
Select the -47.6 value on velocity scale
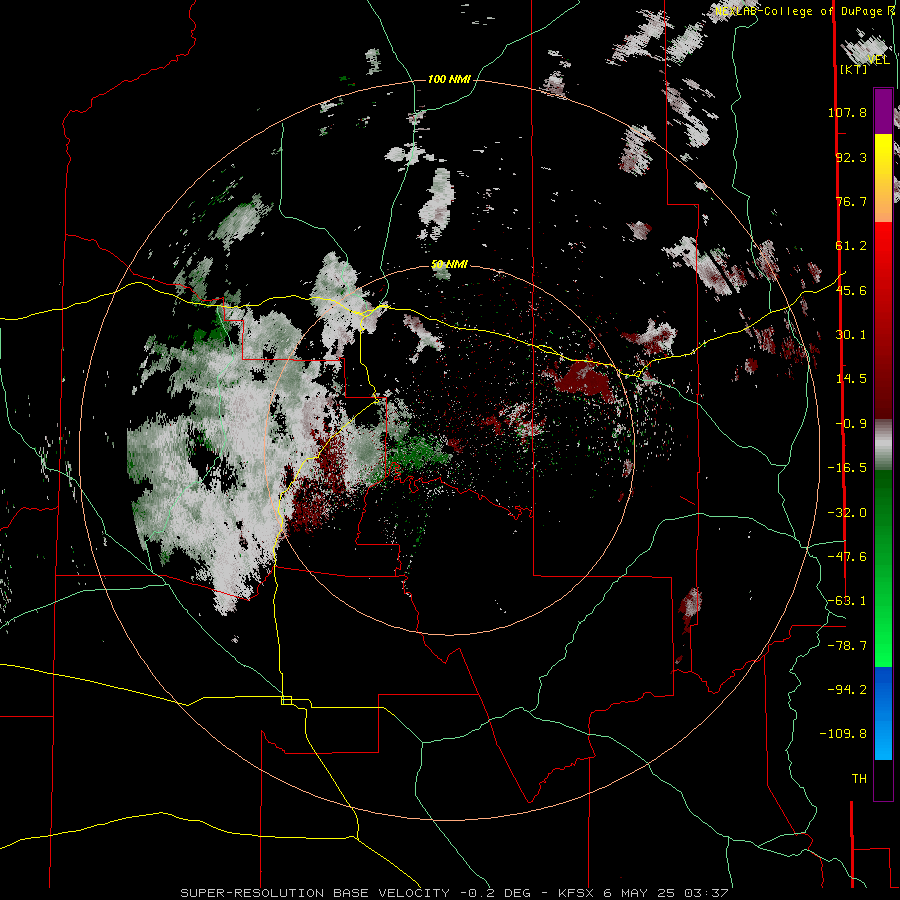point(847,557)
